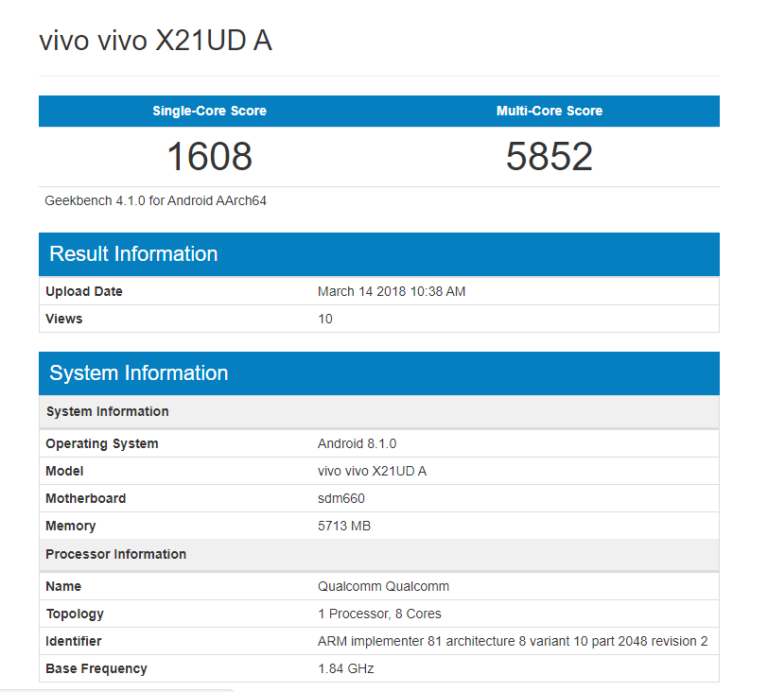Select the 'Identifier' label
The width and height of the screenshot is (768, 692).
tap(73, 642)
